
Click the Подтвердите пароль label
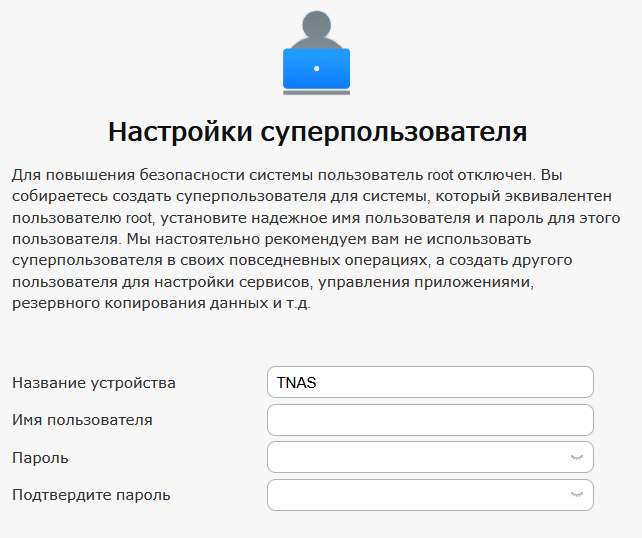point(91,495)
